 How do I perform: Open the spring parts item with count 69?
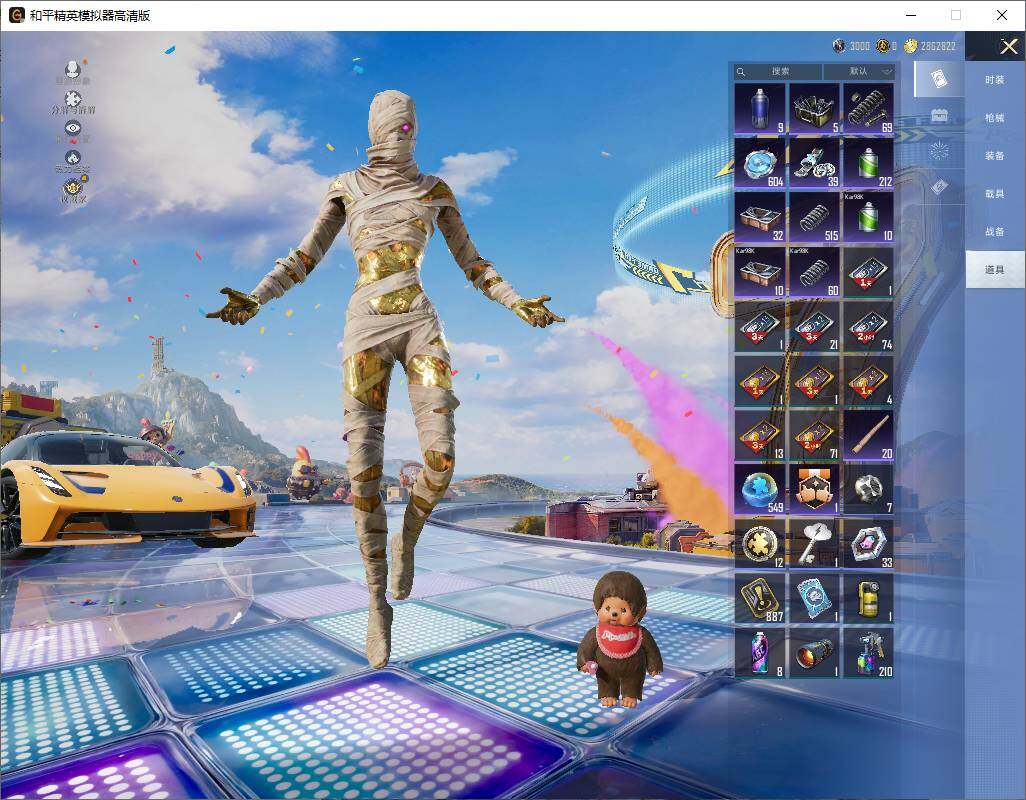[868, 109]
